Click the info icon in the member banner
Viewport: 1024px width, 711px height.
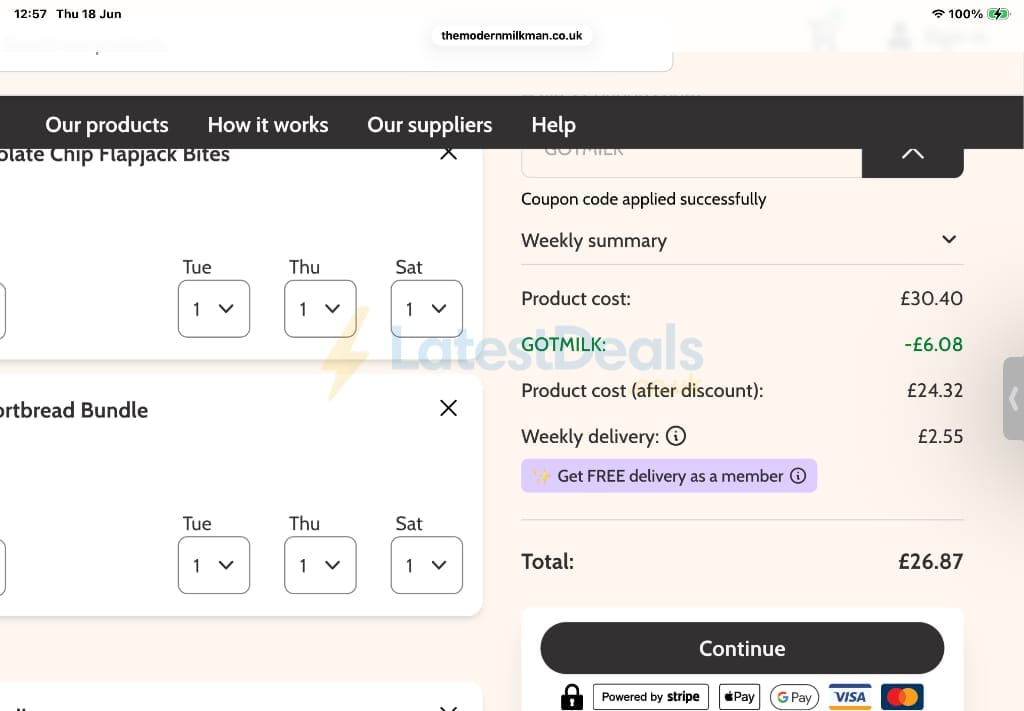pyautogui.click(x=798, y=475)
